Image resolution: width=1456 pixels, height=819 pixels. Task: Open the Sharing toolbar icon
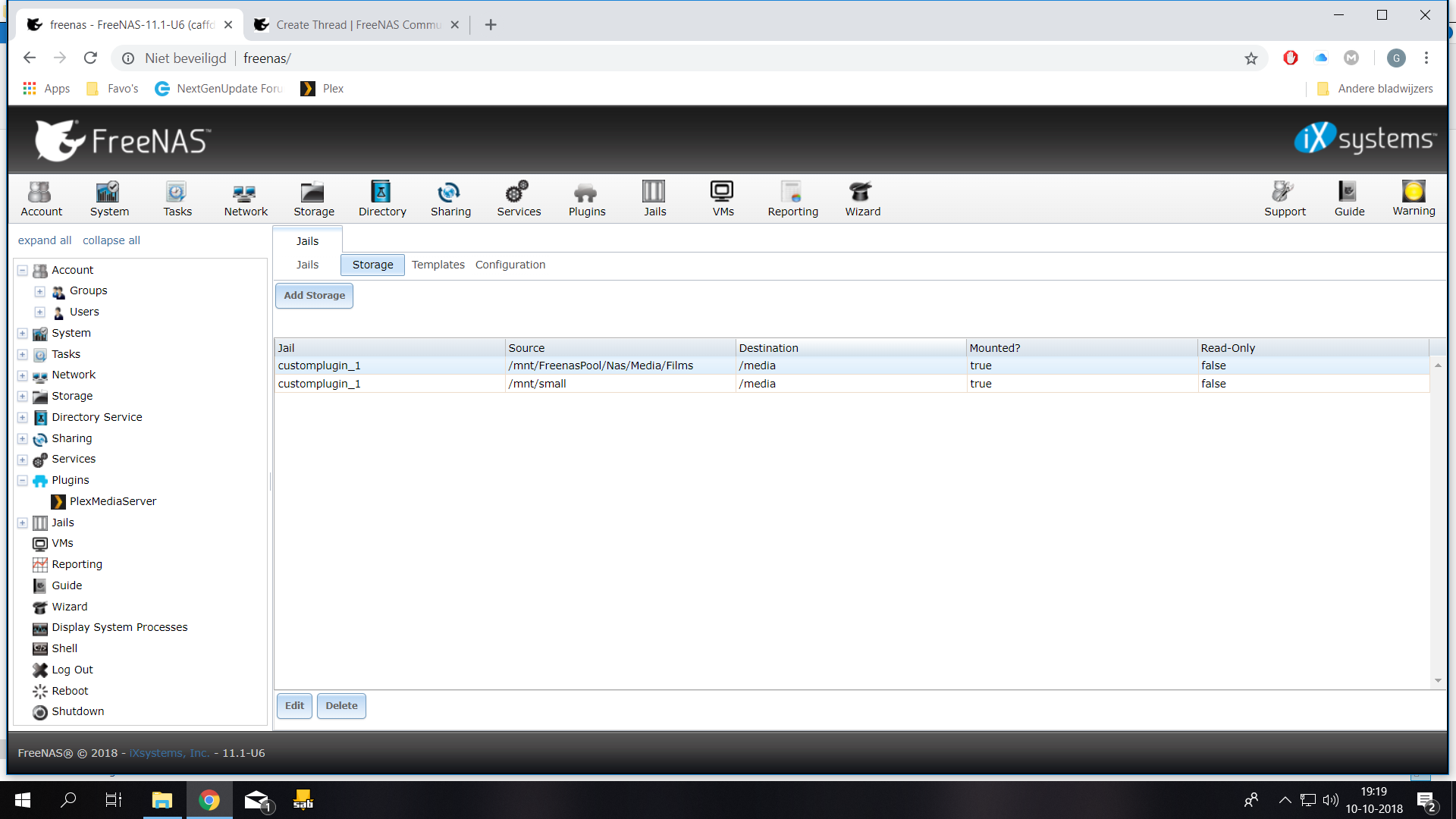(x=450, y=199)
